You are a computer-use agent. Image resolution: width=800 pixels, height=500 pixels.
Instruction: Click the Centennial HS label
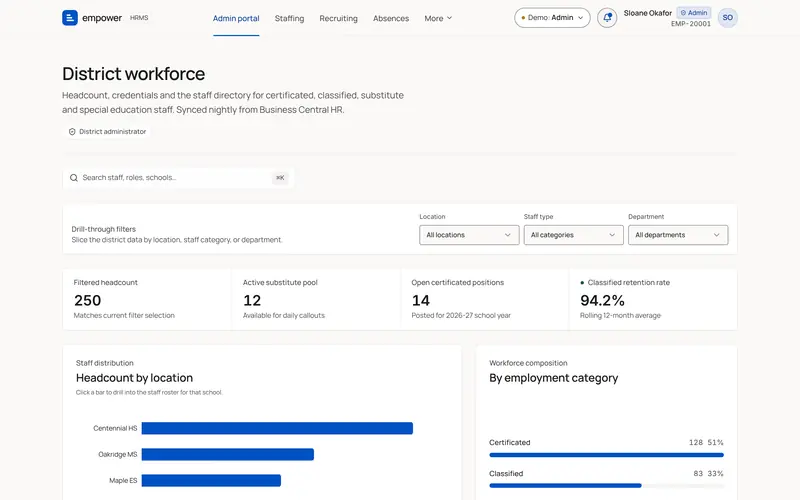[115, 428]
